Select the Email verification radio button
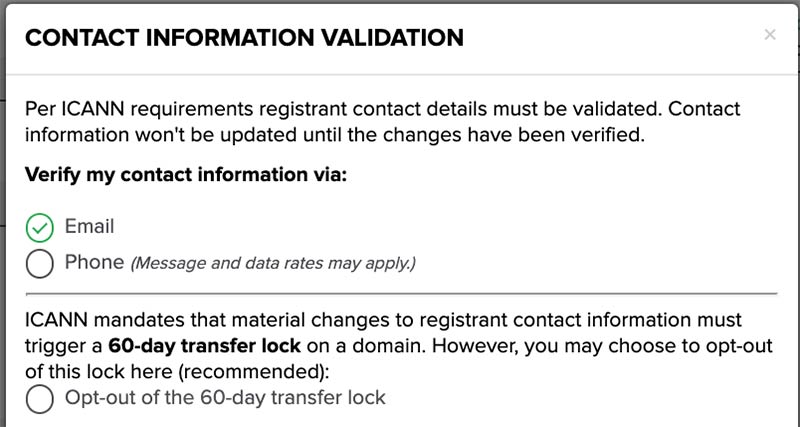The image size is (800, 427). coord(39,228)
